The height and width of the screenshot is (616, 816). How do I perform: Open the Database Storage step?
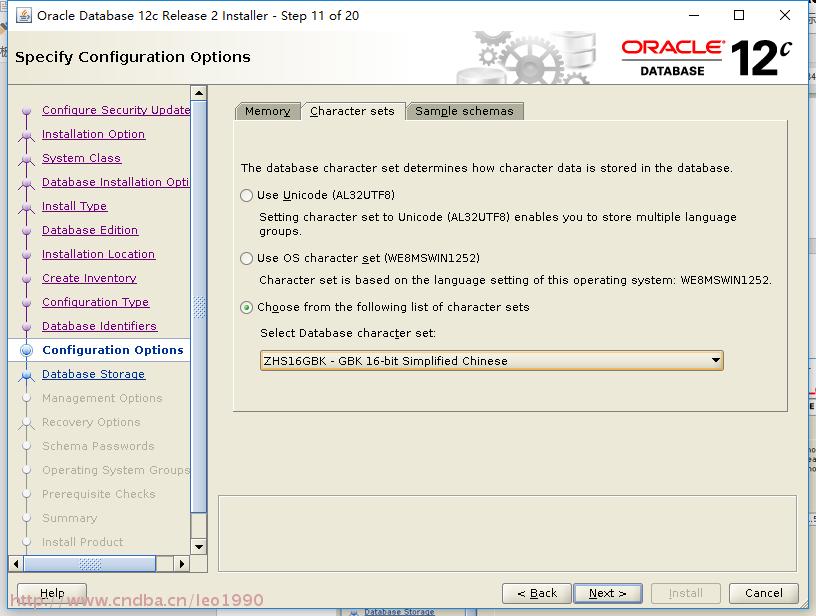[x=94, y=374]
